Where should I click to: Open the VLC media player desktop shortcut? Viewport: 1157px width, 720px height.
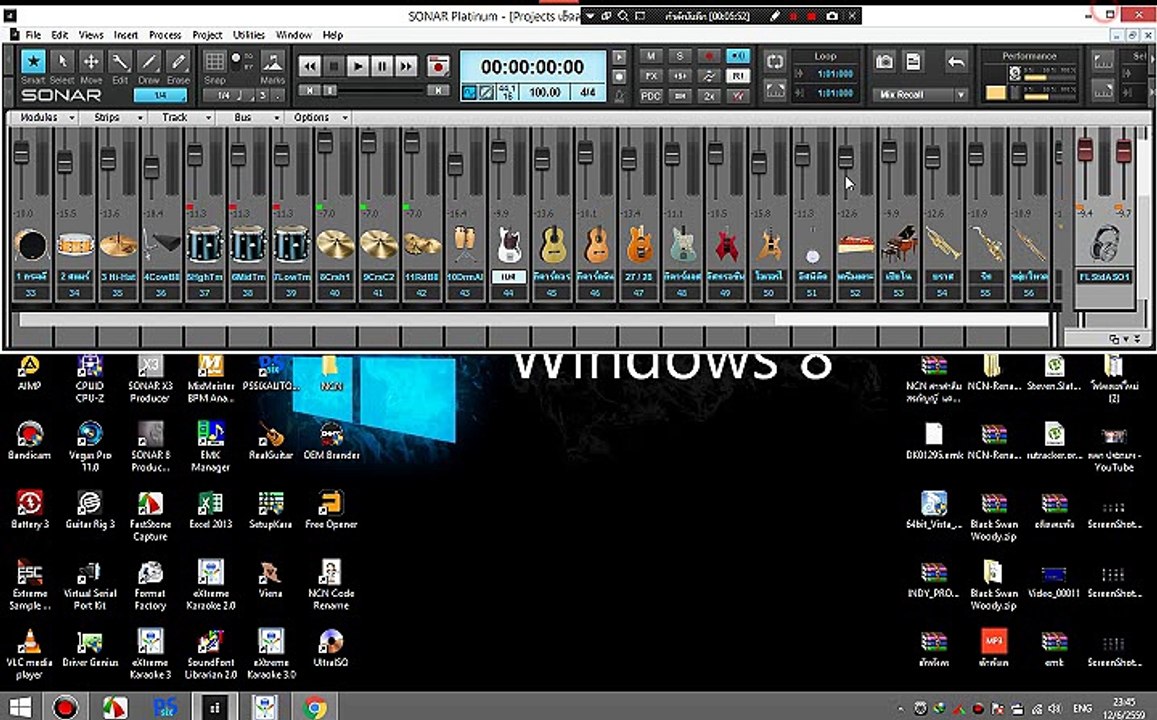click(x=29, y=654)
